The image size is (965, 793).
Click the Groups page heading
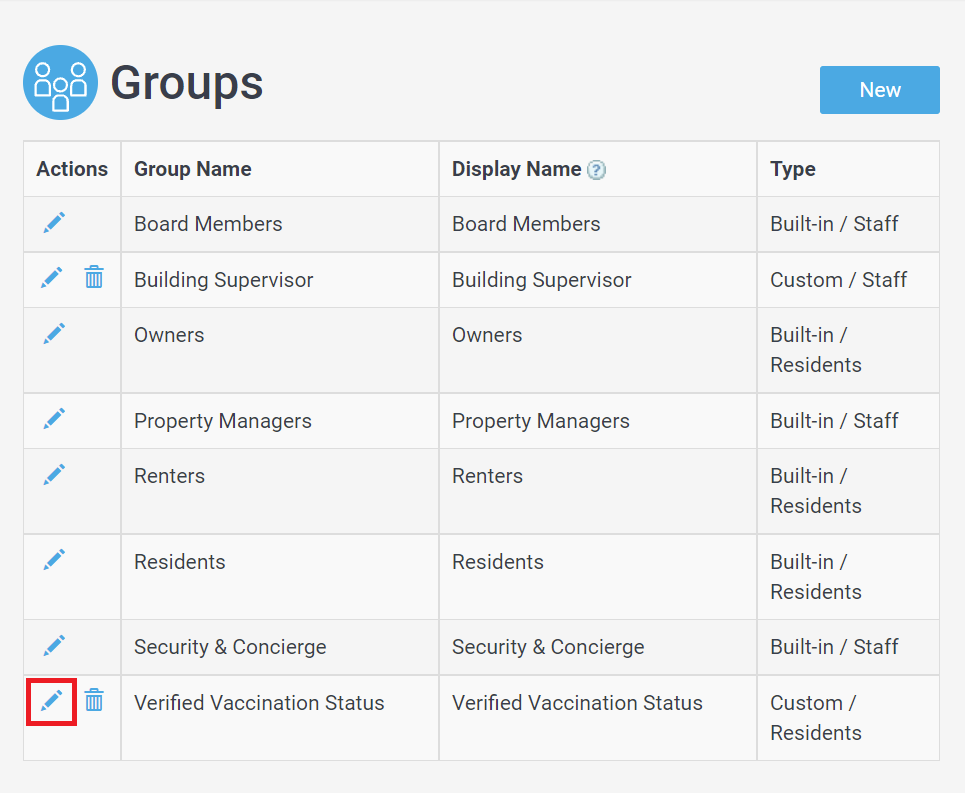[186, 83]
